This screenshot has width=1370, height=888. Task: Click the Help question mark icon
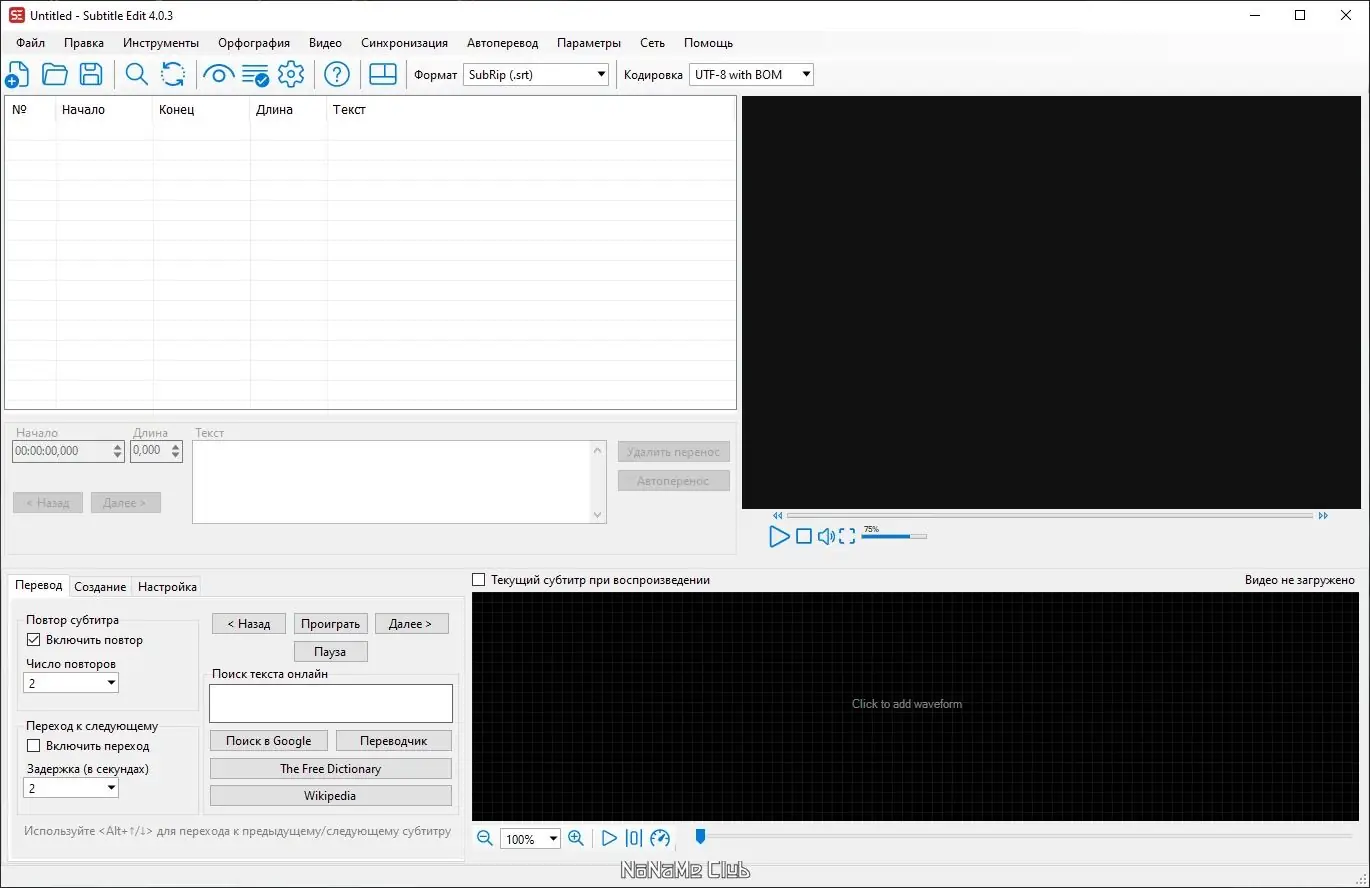337,74
